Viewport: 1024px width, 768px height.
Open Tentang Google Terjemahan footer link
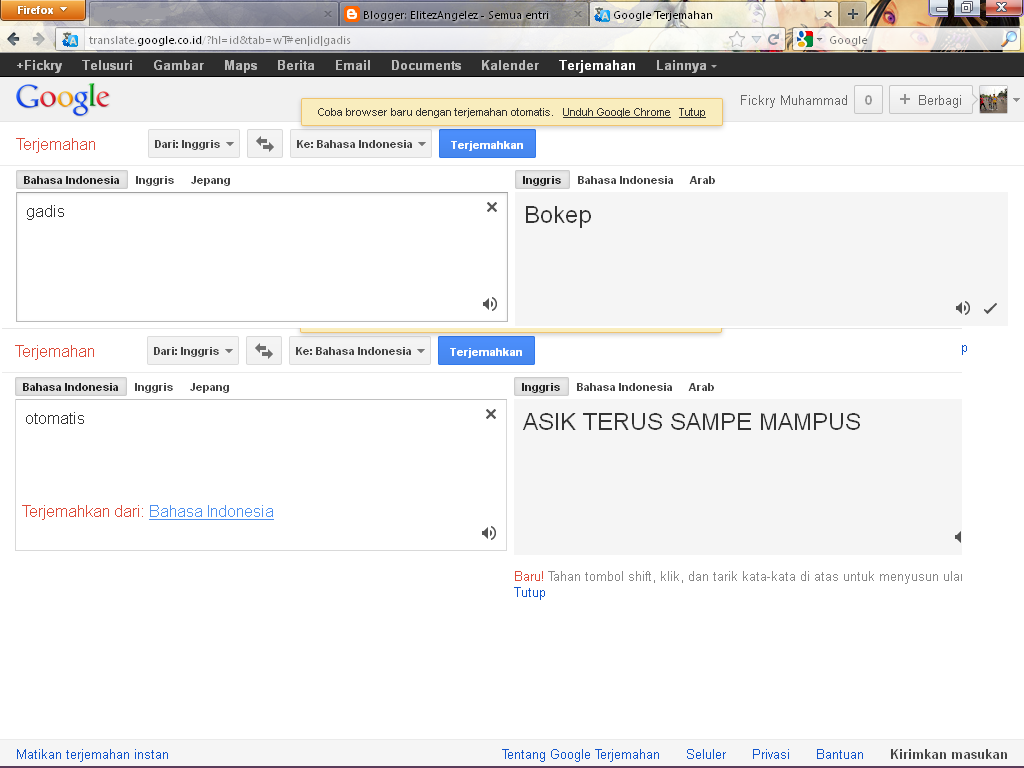click(581, 754)
